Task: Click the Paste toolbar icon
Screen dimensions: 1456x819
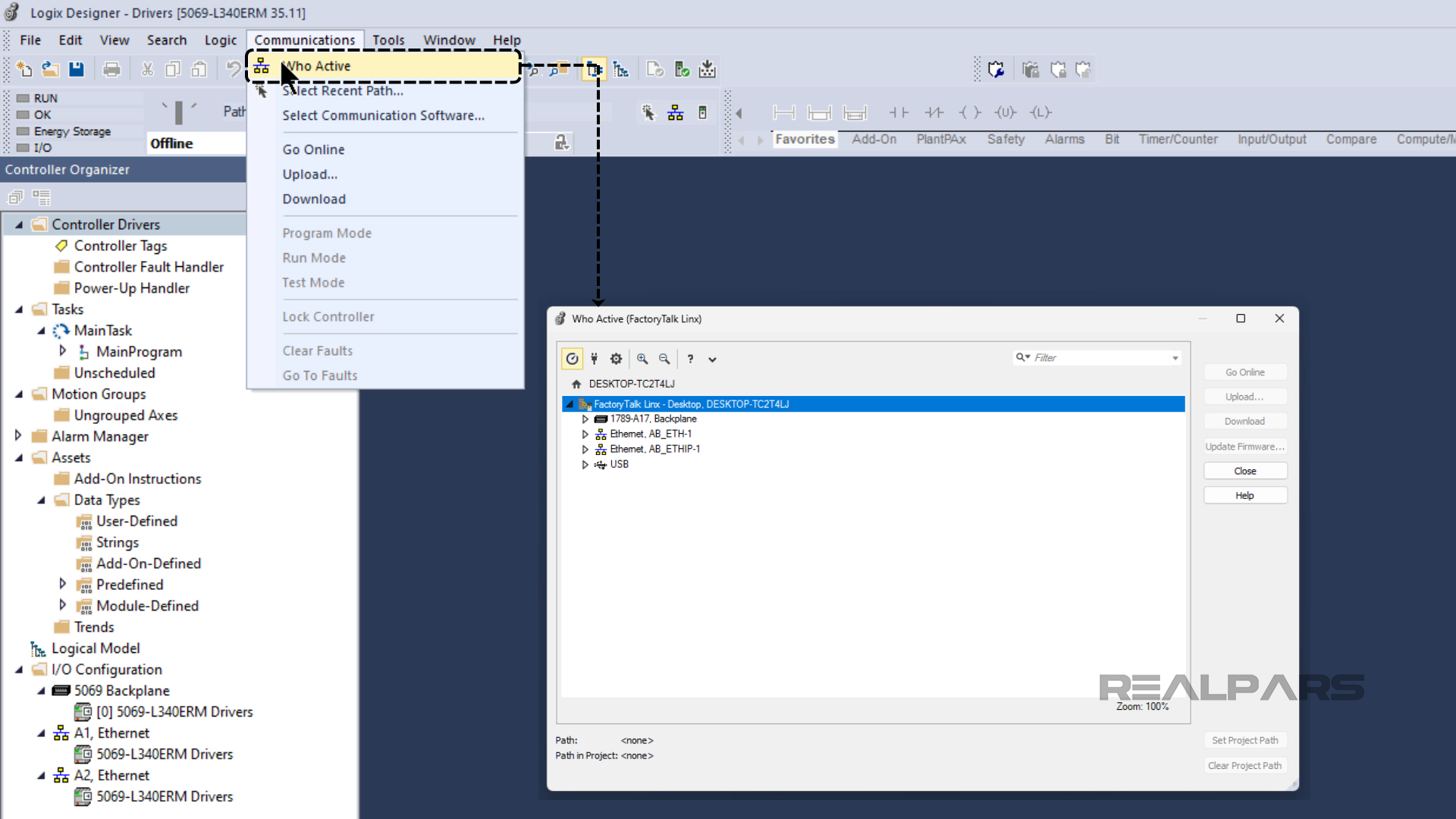Action: click(x=199, y=70)
